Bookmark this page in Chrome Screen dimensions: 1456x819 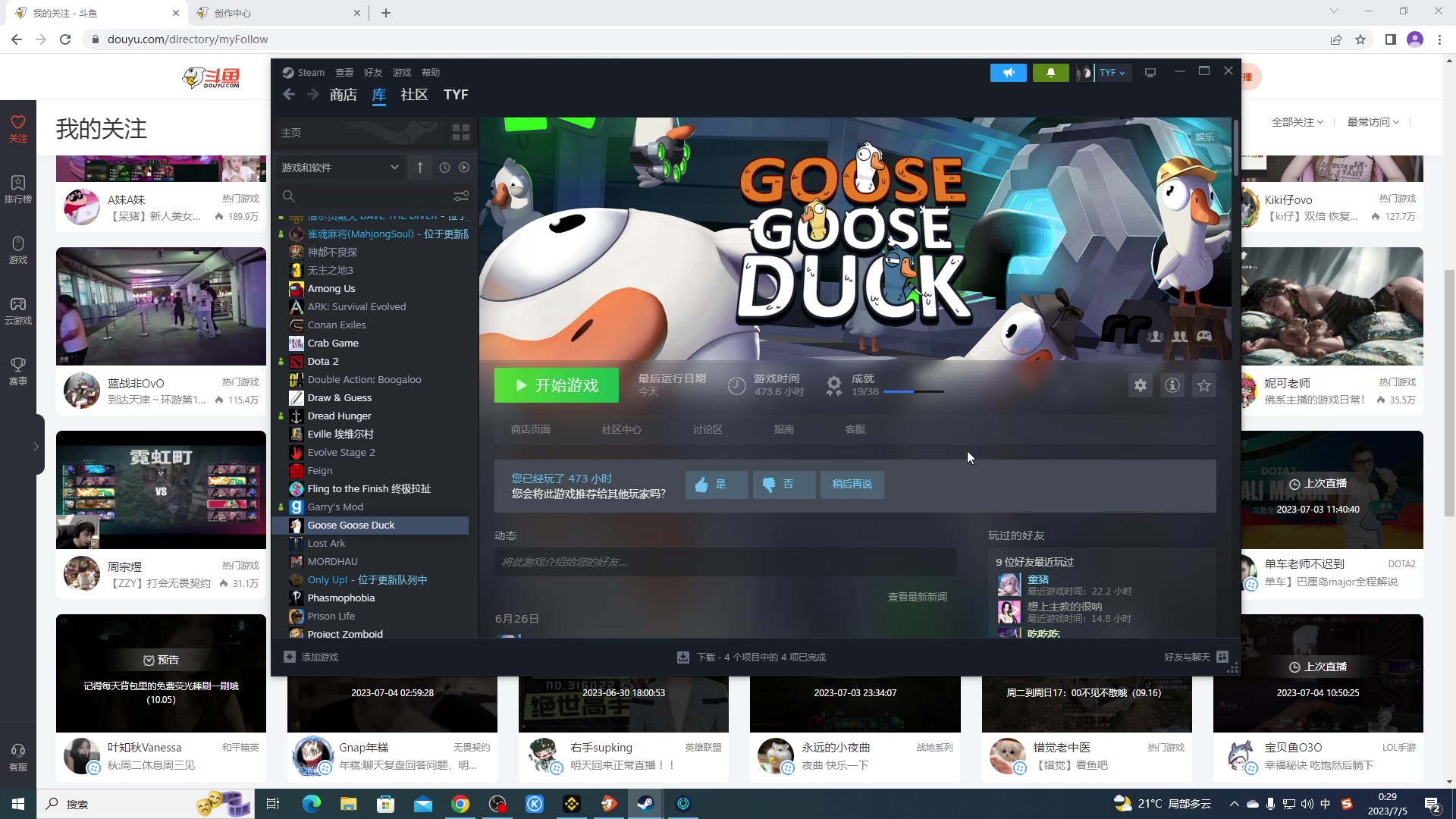(x=1360, y=39)
